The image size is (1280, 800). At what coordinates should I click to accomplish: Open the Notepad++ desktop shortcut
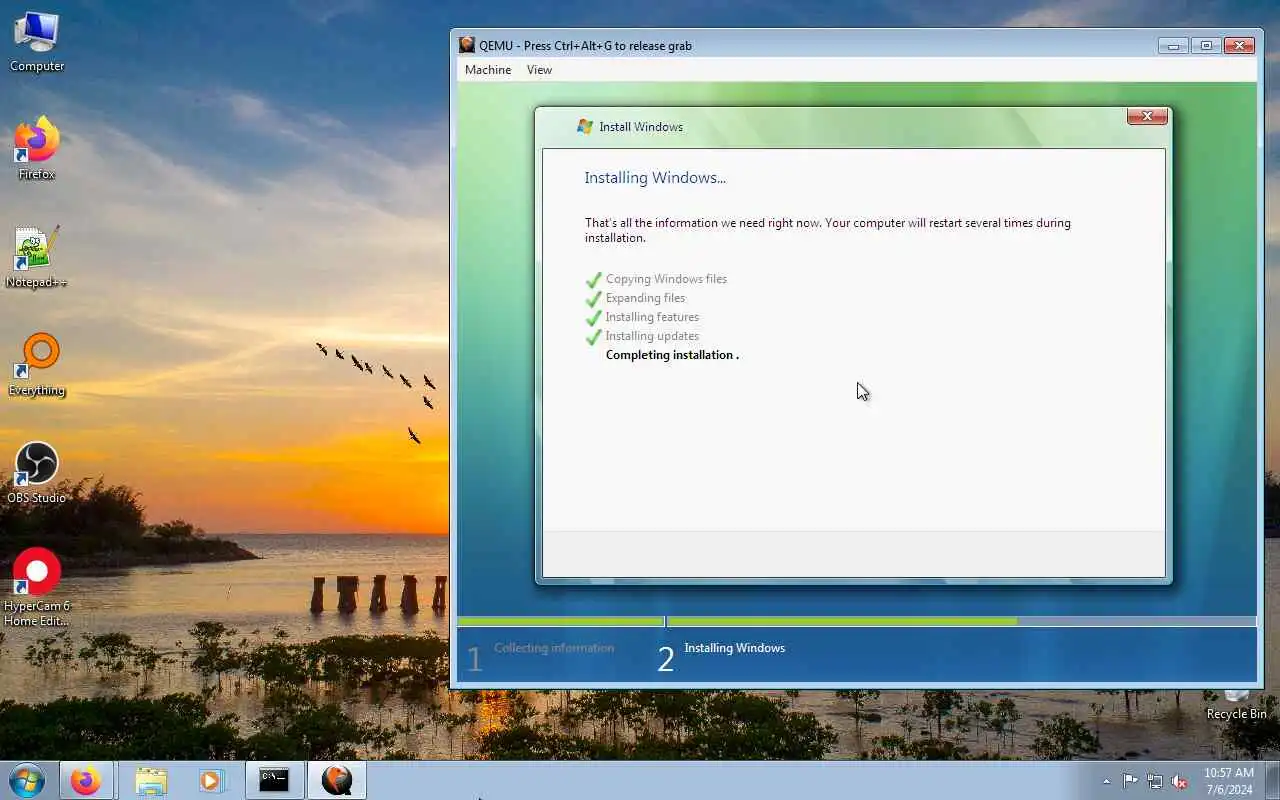click(x=37, y=257)
